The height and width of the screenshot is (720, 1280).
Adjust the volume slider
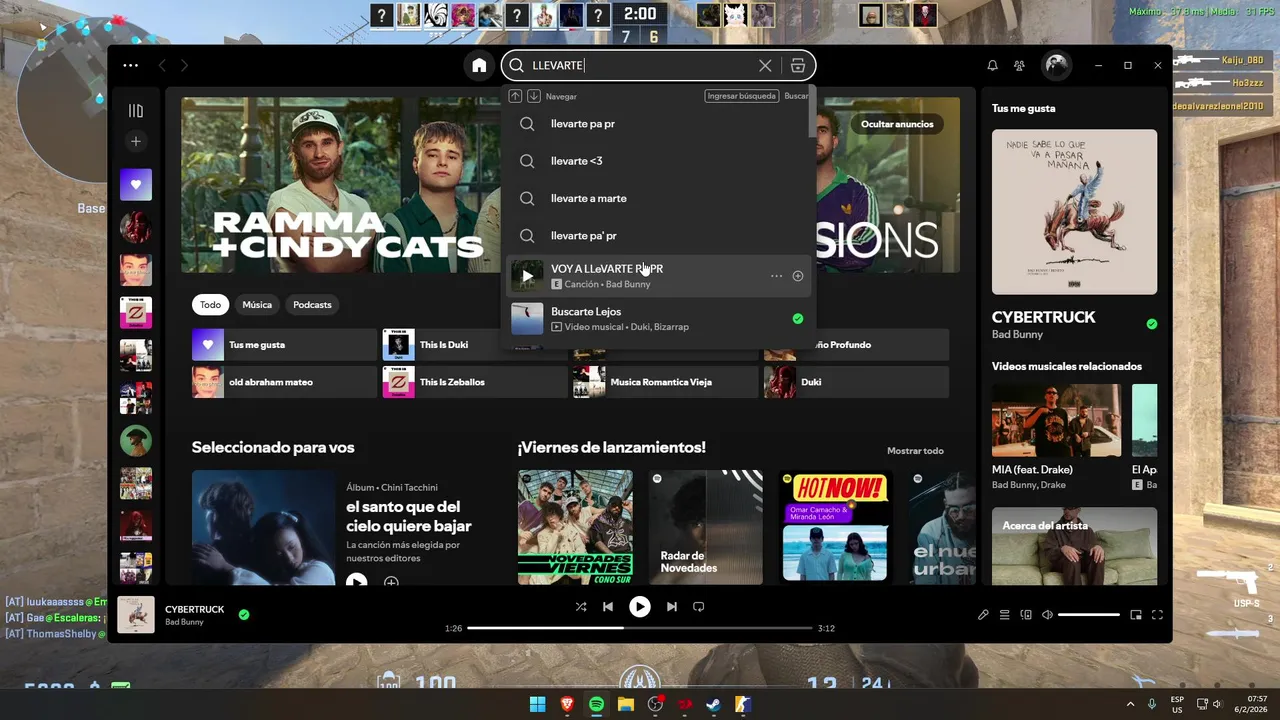[1089, 615]
